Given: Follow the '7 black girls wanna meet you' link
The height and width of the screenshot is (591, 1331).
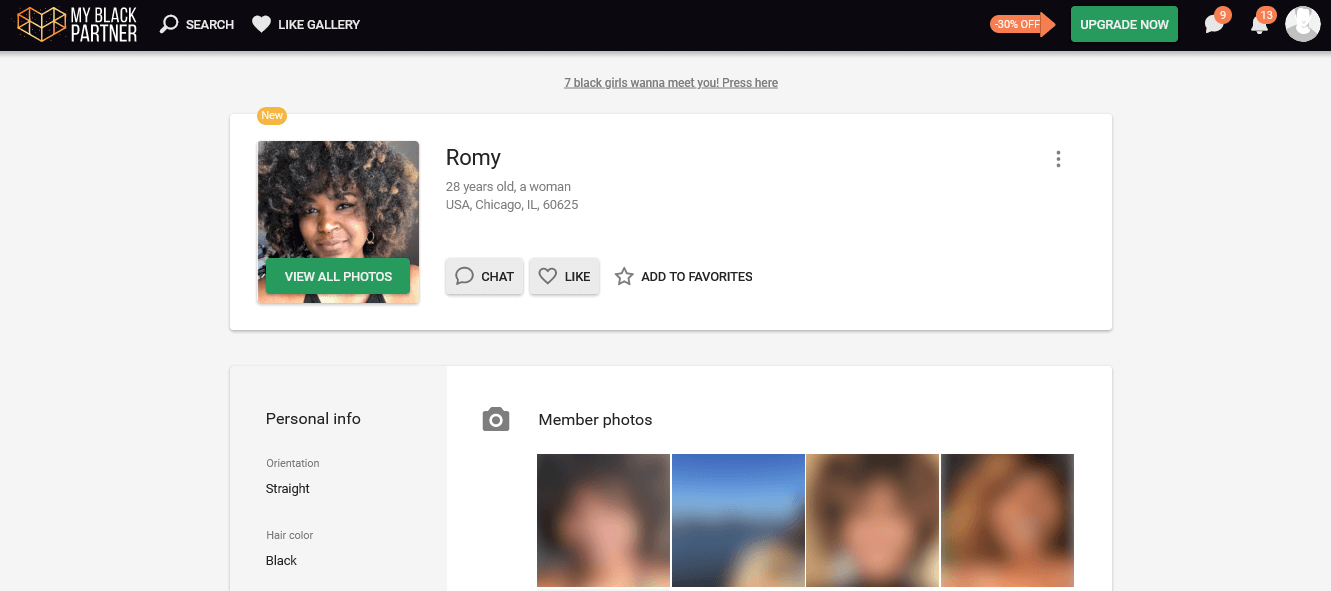Looking at the screenshot, I should click(671, 83).
